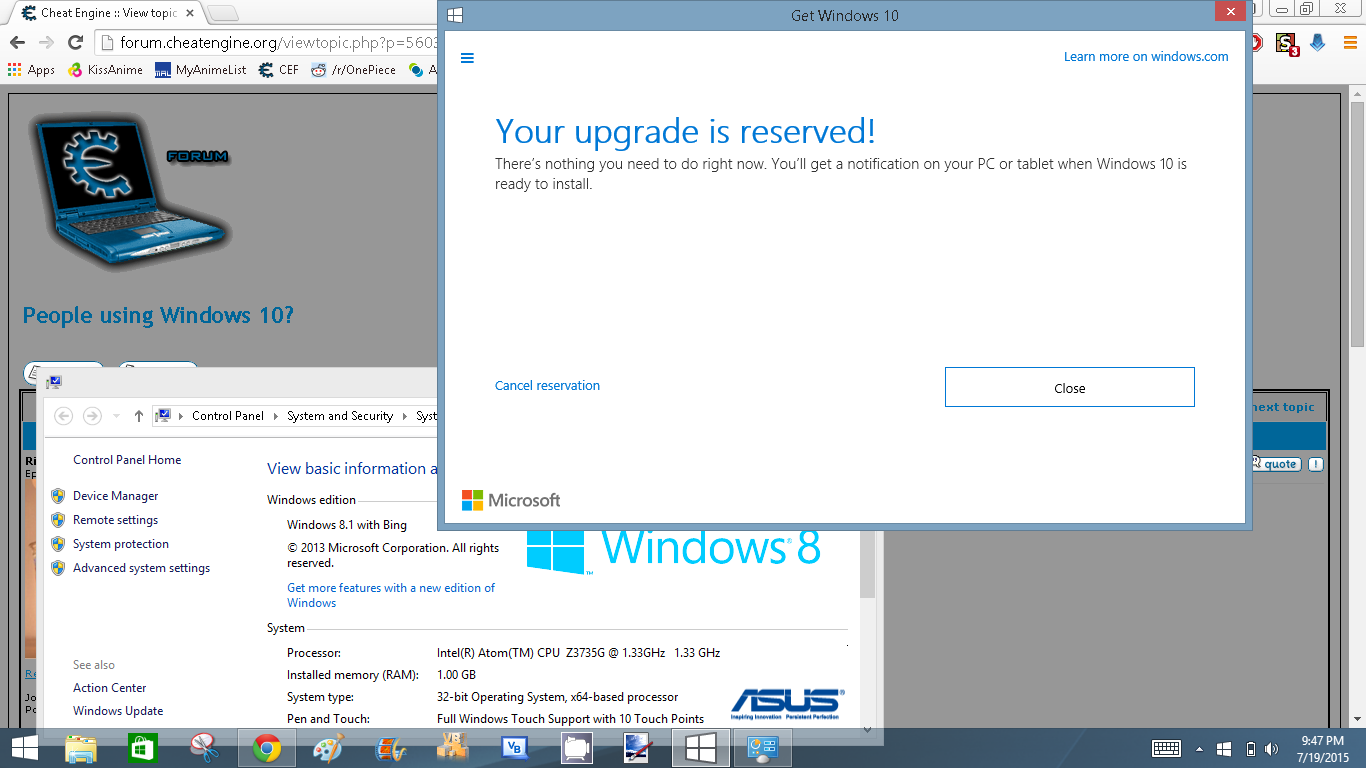This screenshot has height=768, width=1366.
Task: Click the Cancel reservation link
Action: point(547,385)
